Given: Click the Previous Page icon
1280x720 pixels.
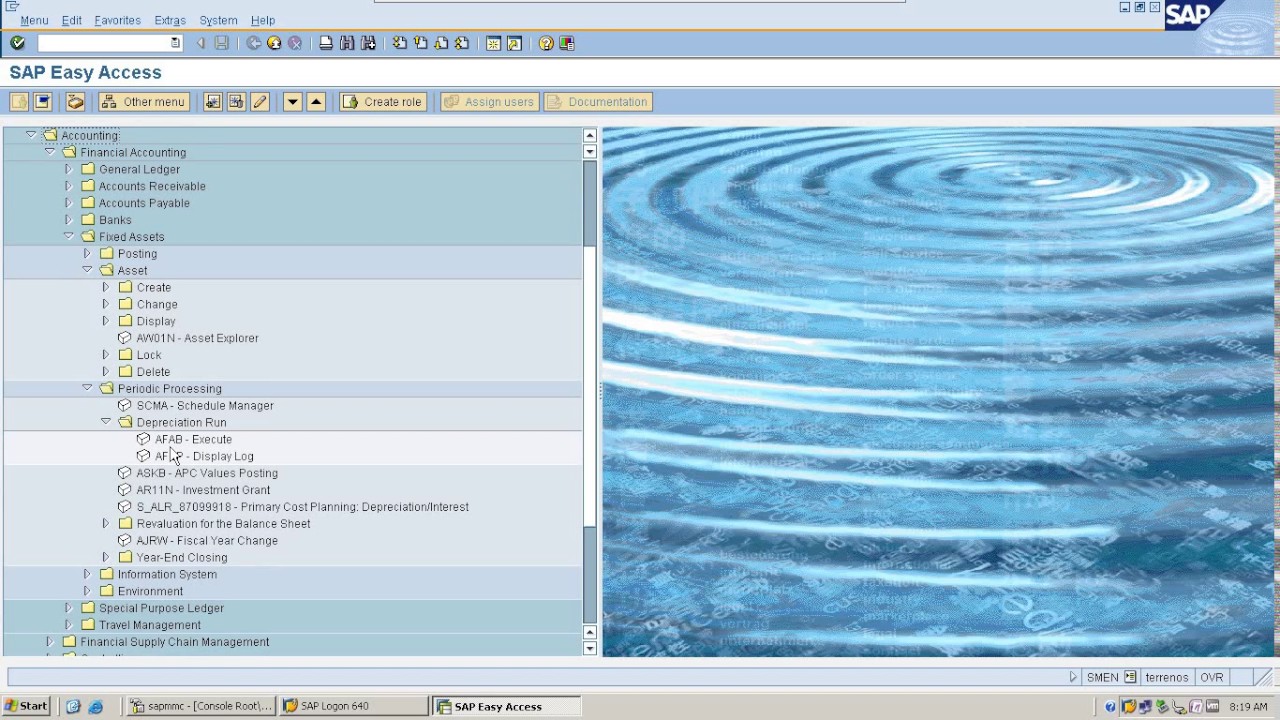Looking at the screenshot, I should [420, 43].
